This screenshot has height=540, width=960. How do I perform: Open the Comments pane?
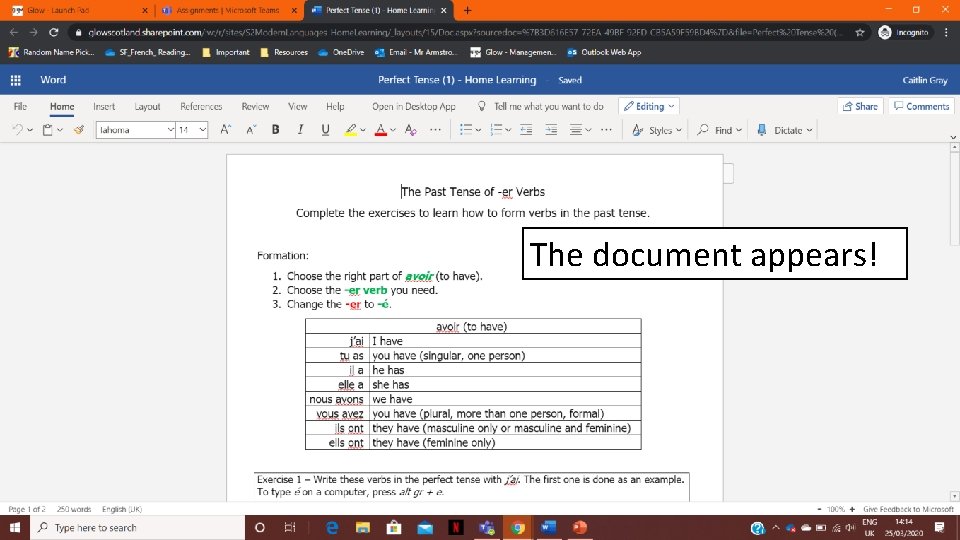(x=921, y=107)
